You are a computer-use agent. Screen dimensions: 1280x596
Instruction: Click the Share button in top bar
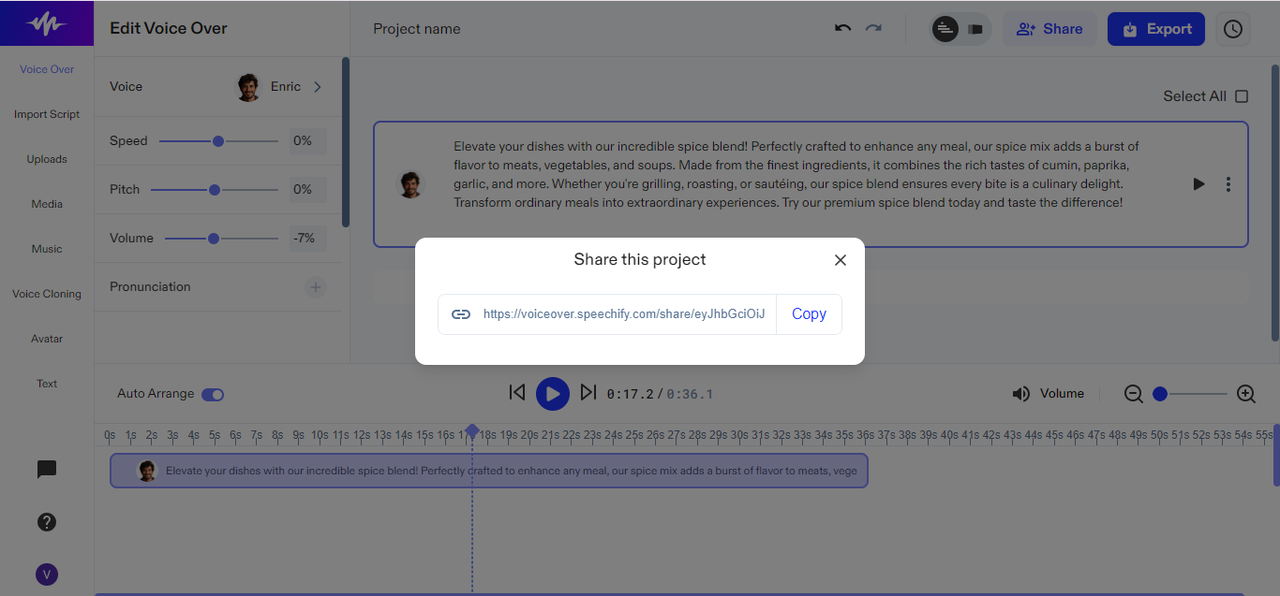coord(1049,29)
